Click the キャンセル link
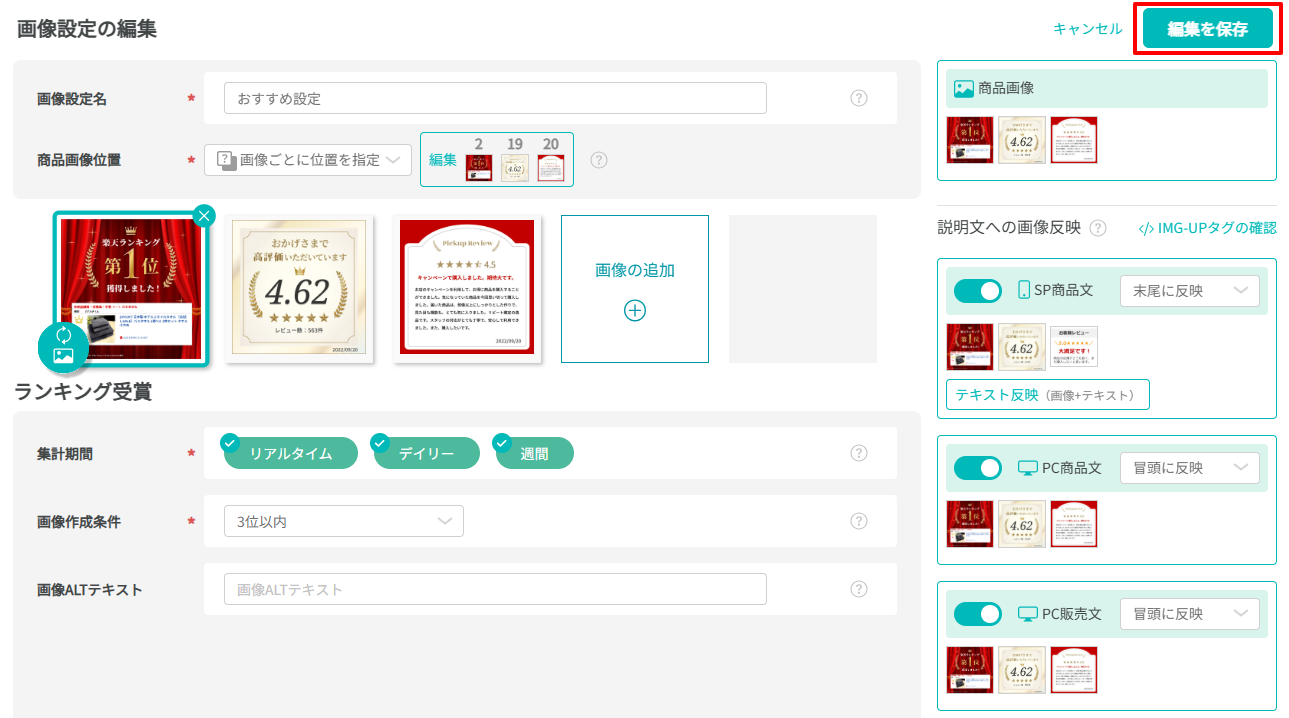Image resolution: width=1289 pixels, height=718 pixels. 1087,29
